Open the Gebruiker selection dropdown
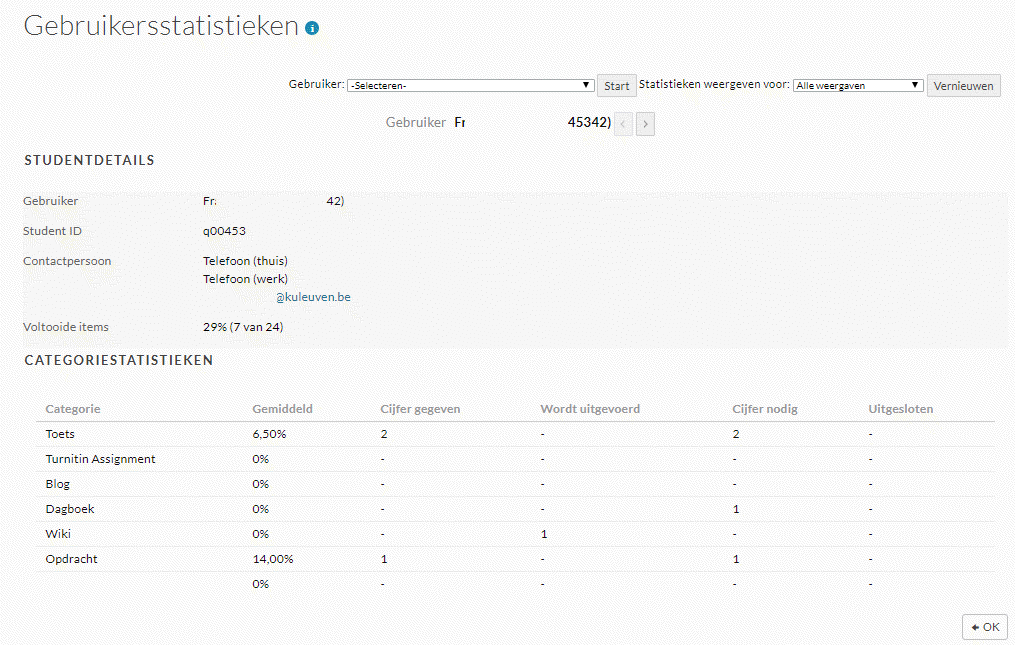This screenshot has height=645, width=1015. point(470,86)
